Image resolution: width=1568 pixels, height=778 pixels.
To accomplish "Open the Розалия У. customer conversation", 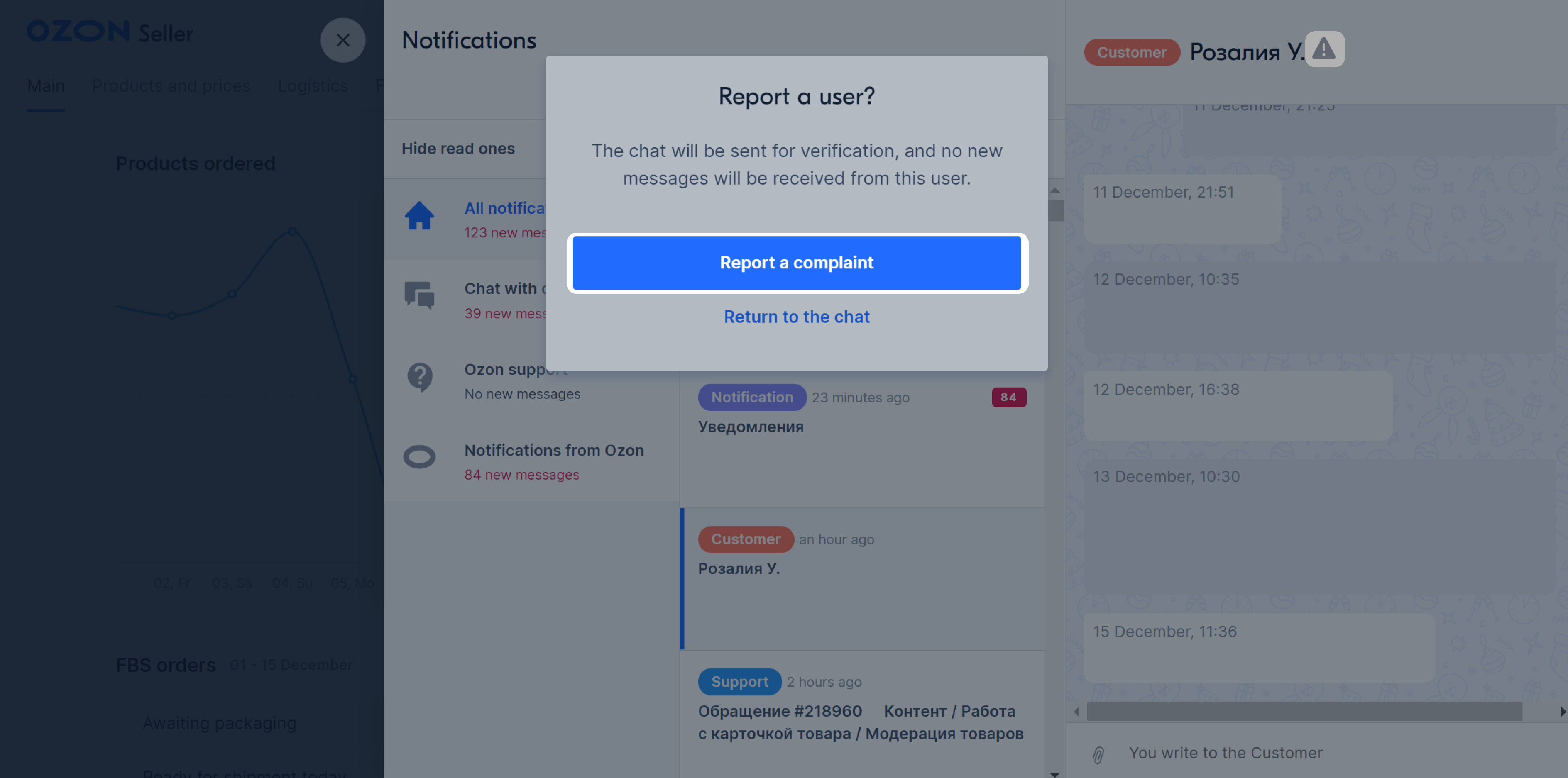I will pos(863,579).
